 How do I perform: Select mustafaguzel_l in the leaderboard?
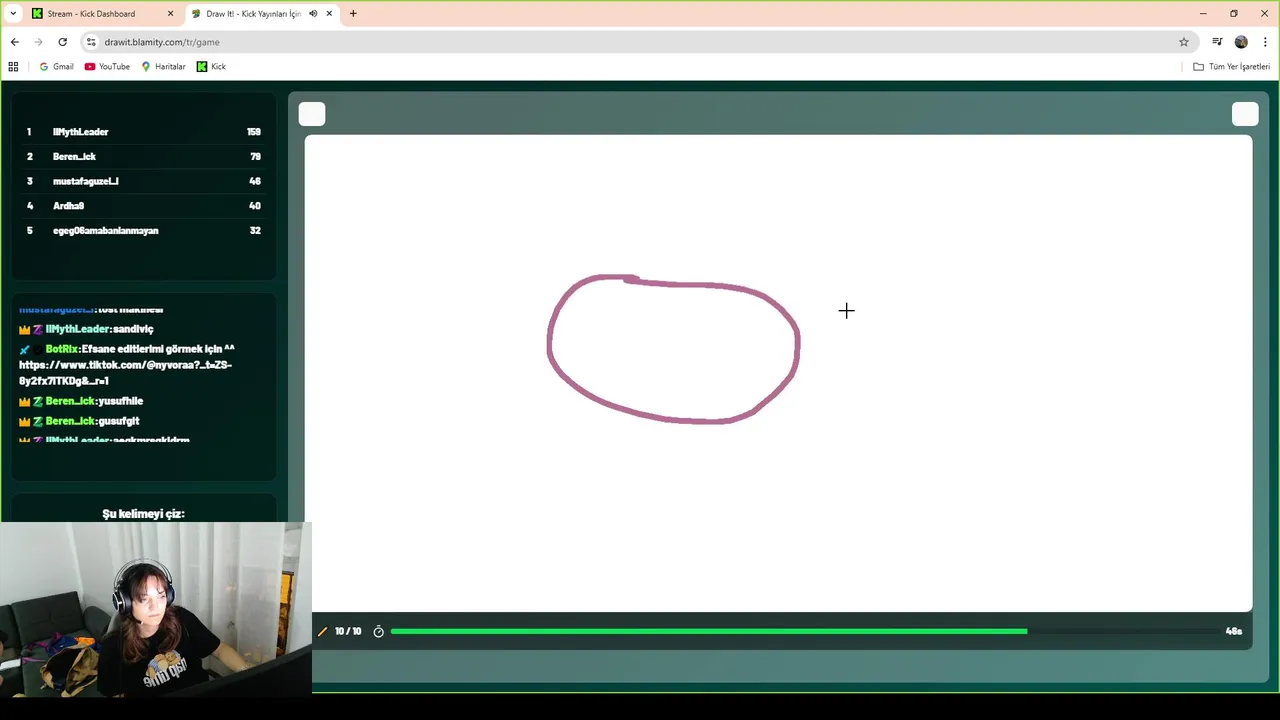click(x=86, y=181)
